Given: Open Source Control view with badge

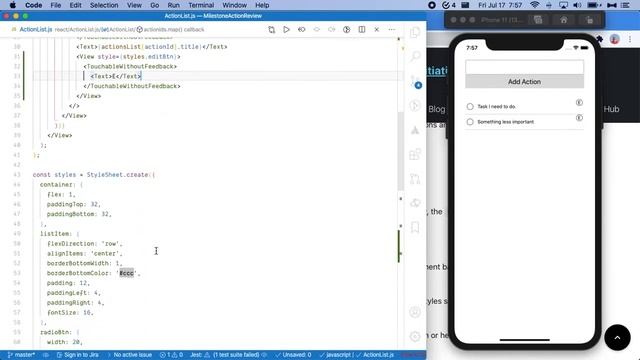Looking at the screenshot, I should [415, 82].
